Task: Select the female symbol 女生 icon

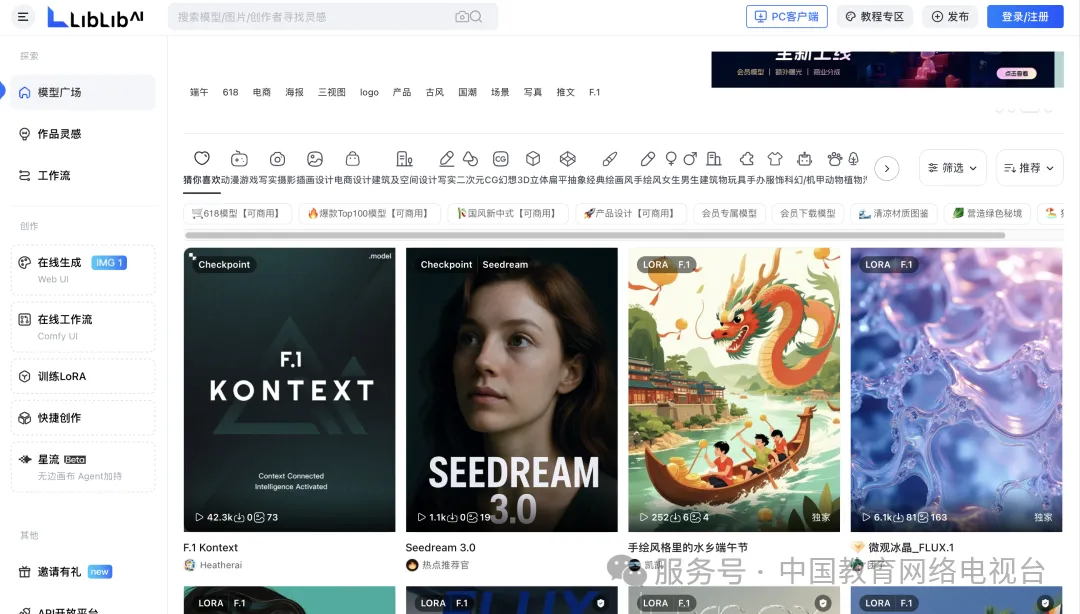Action: (671, 159)
